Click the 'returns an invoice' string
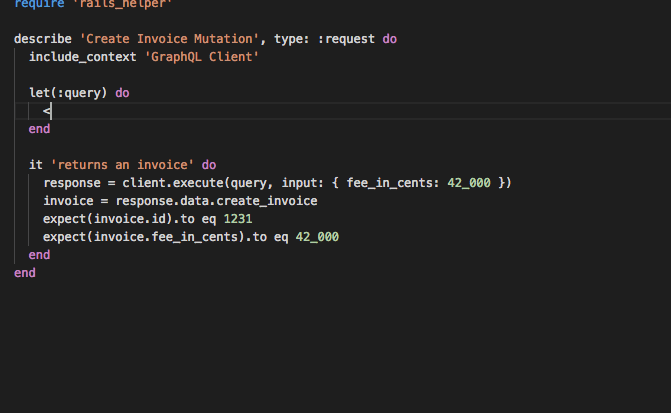Screen dimensions: 671x413 [122, 165]
